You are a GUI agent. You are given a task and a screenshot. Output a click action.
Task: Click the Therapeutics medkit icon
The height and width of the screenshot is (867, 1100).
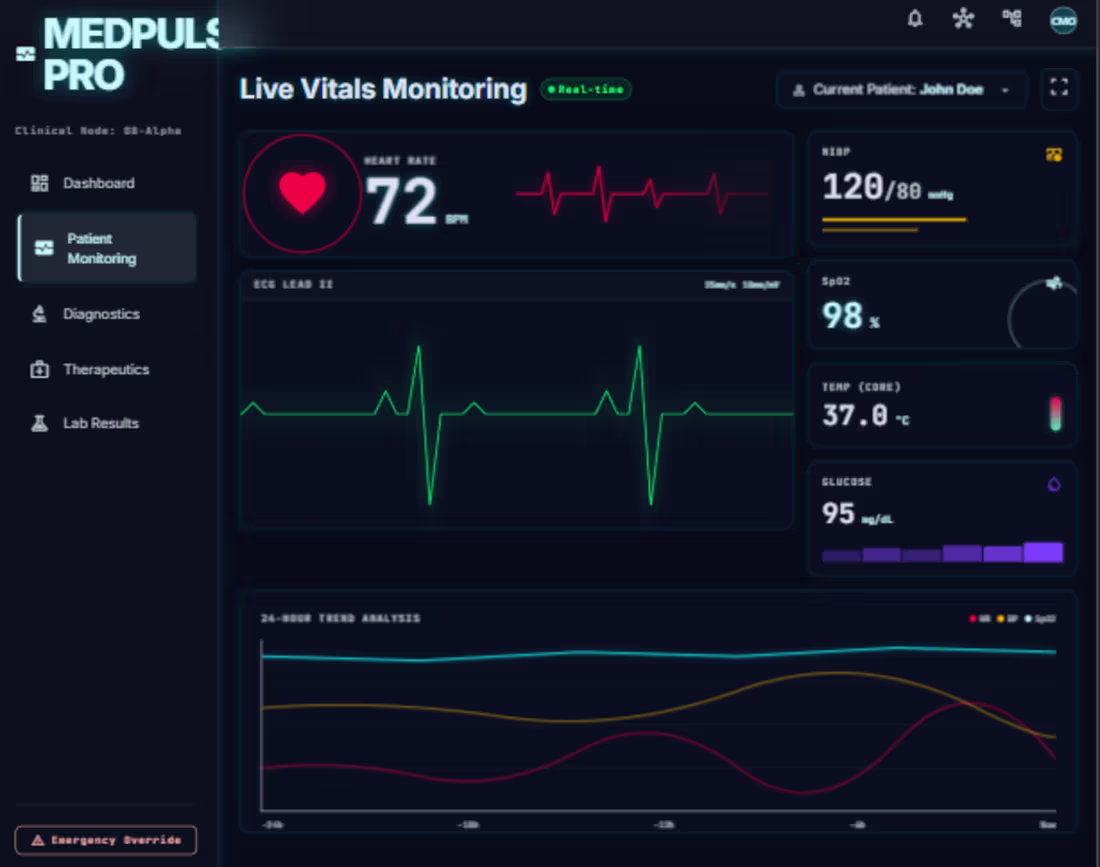[x=39, y=369]
